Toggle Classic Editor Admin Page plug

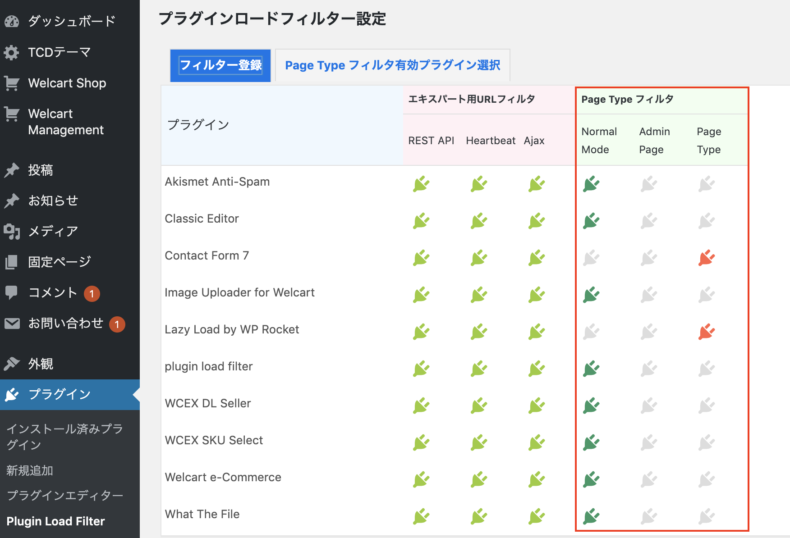(649, 221)
